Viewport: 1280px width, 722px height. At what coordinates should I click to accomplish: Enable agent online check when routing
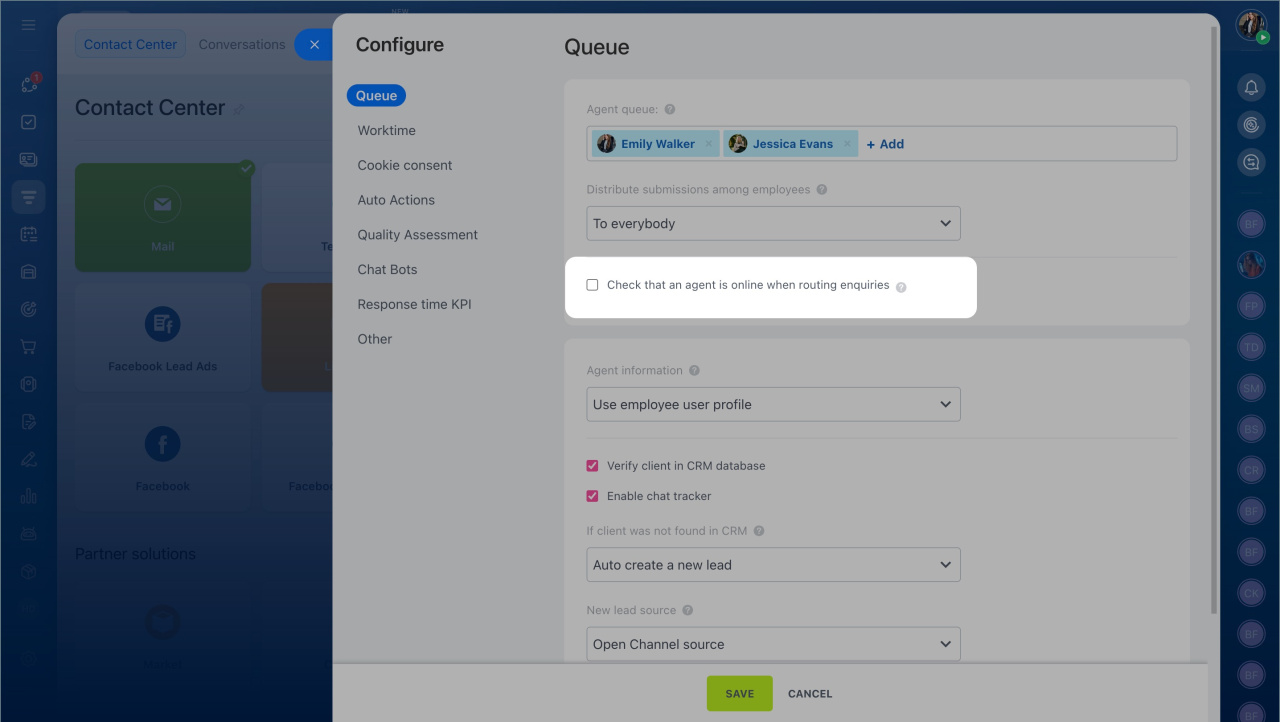(593, 285)
